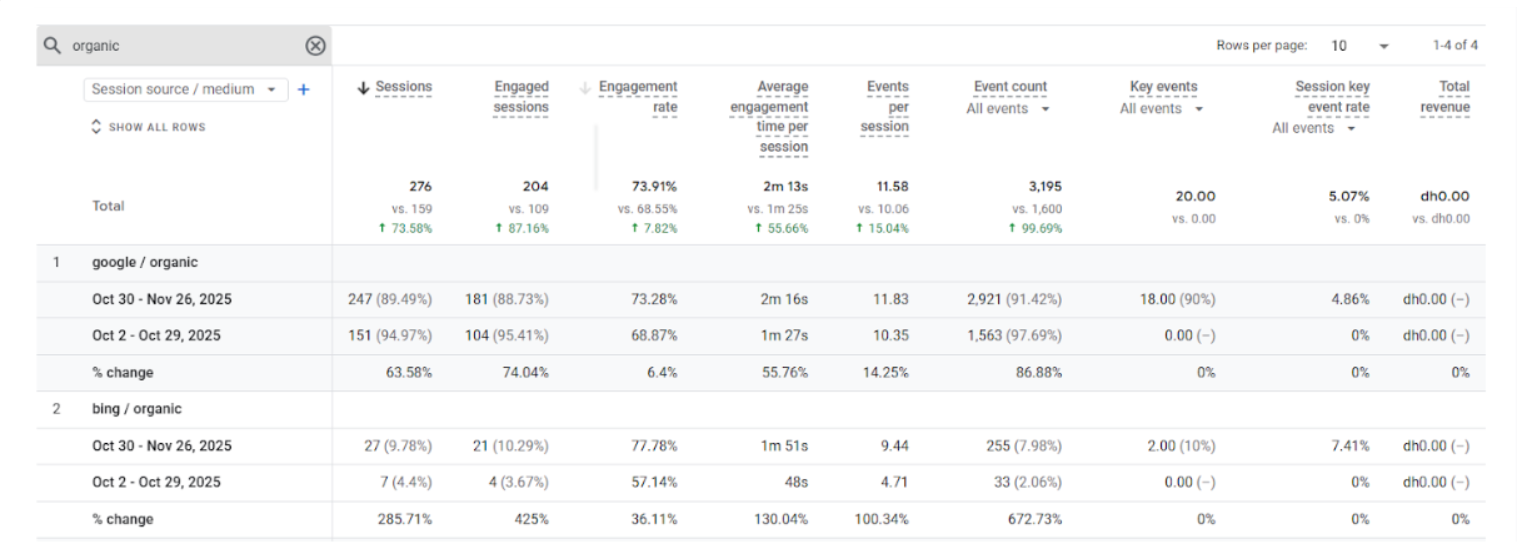
Task: Click the Sessions sort arrow
Action: [x=364, y=88]
